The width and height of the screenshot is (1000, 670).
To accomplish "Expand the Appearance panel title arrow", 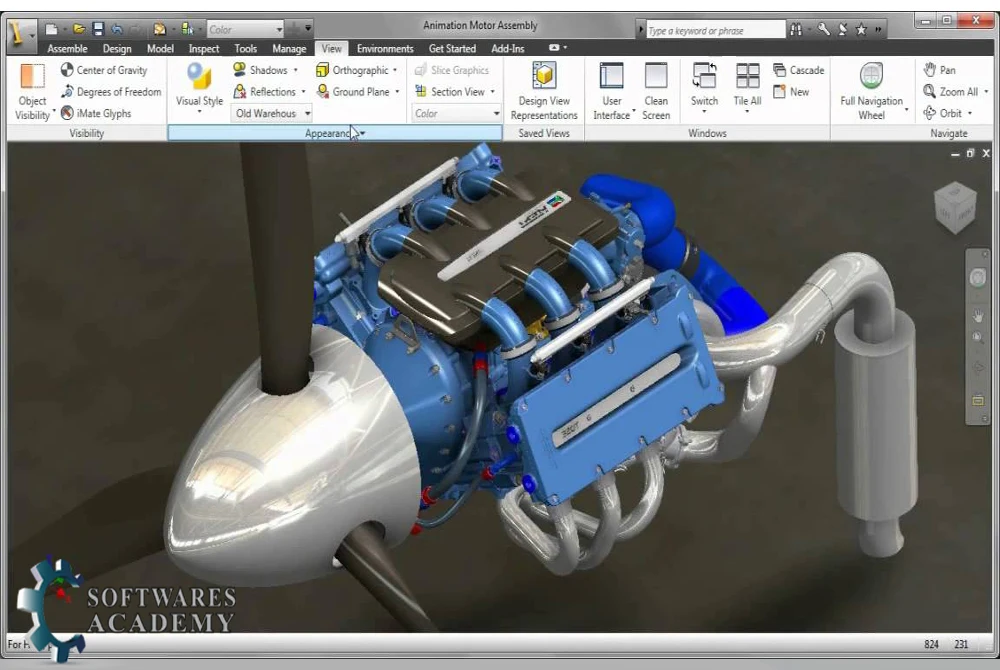I will [x=362, y=133].
